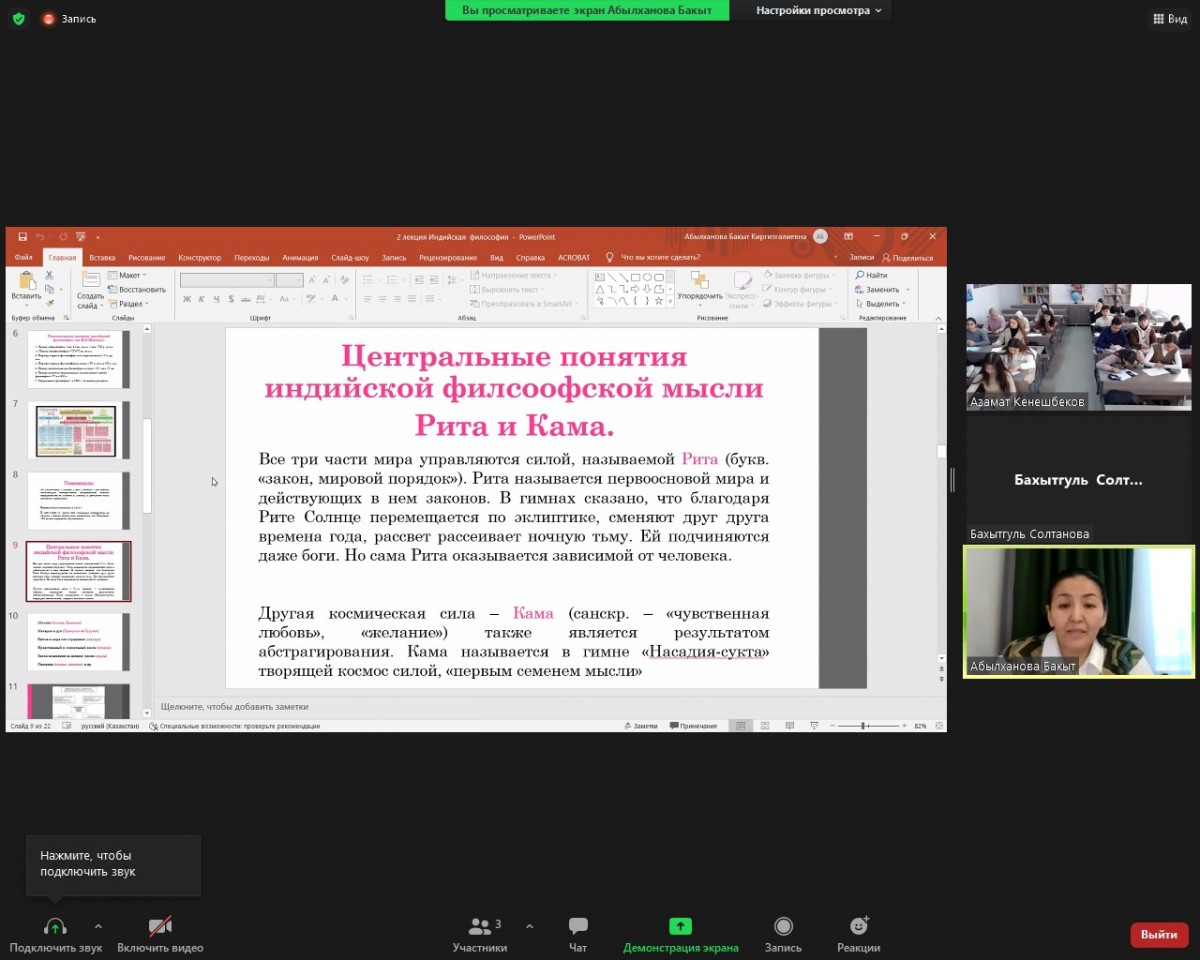Viewport: 1200px width, 960px height.
Task: Open audio options arrow next to Подключить звук
Action: point(98,926)
